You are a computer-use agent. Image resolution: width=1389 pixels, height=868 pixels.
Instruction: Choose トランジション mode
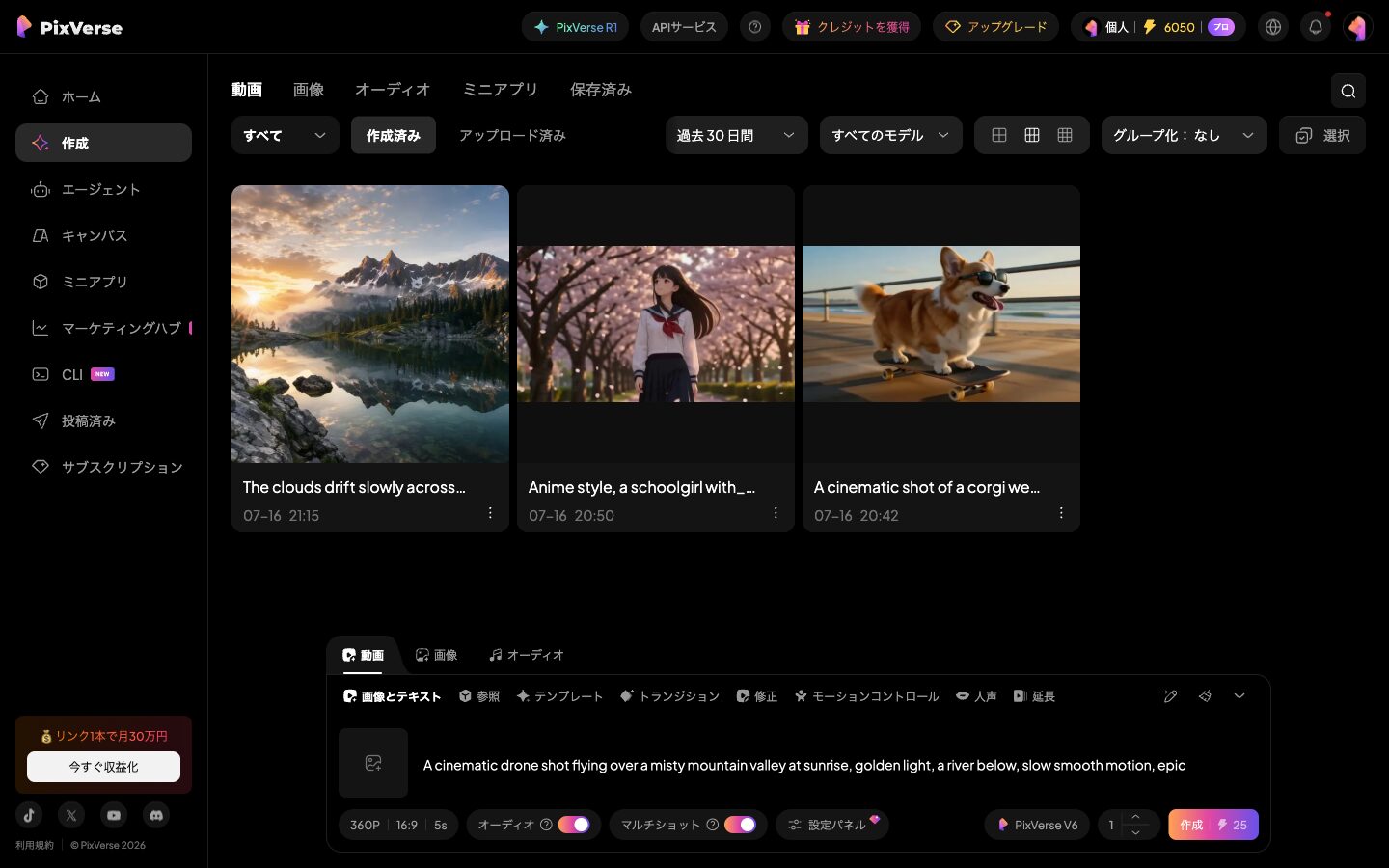click(669, 696)
